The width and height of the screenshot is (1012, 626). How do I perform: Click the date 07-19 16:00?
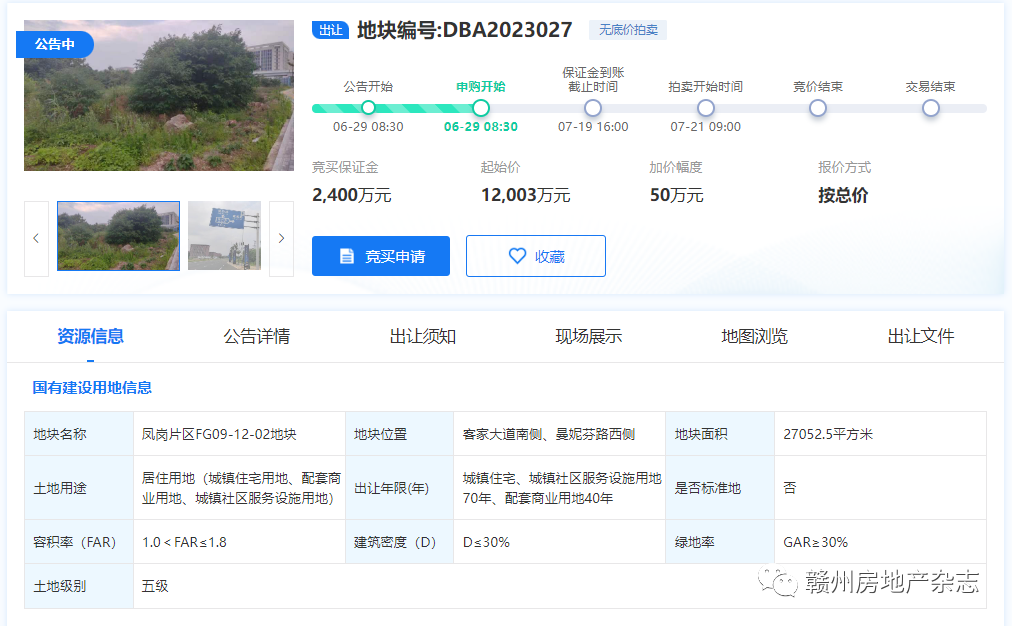tap(593, 126)
